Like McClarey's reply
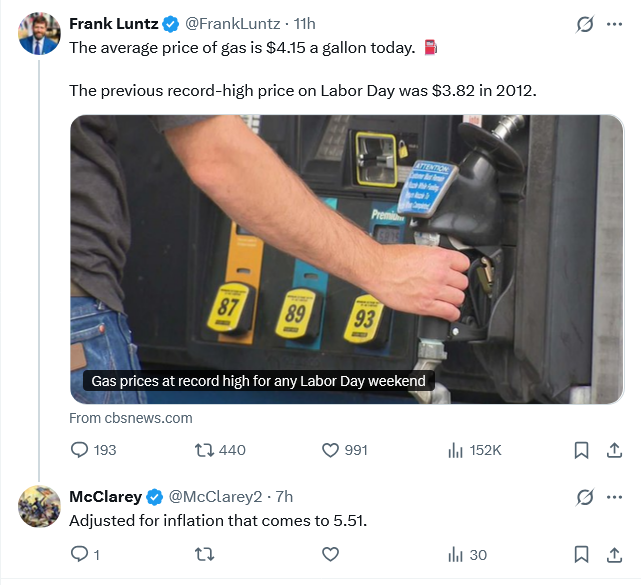The height and width of the screenshot is (585, 641). (x=330, y=555)
